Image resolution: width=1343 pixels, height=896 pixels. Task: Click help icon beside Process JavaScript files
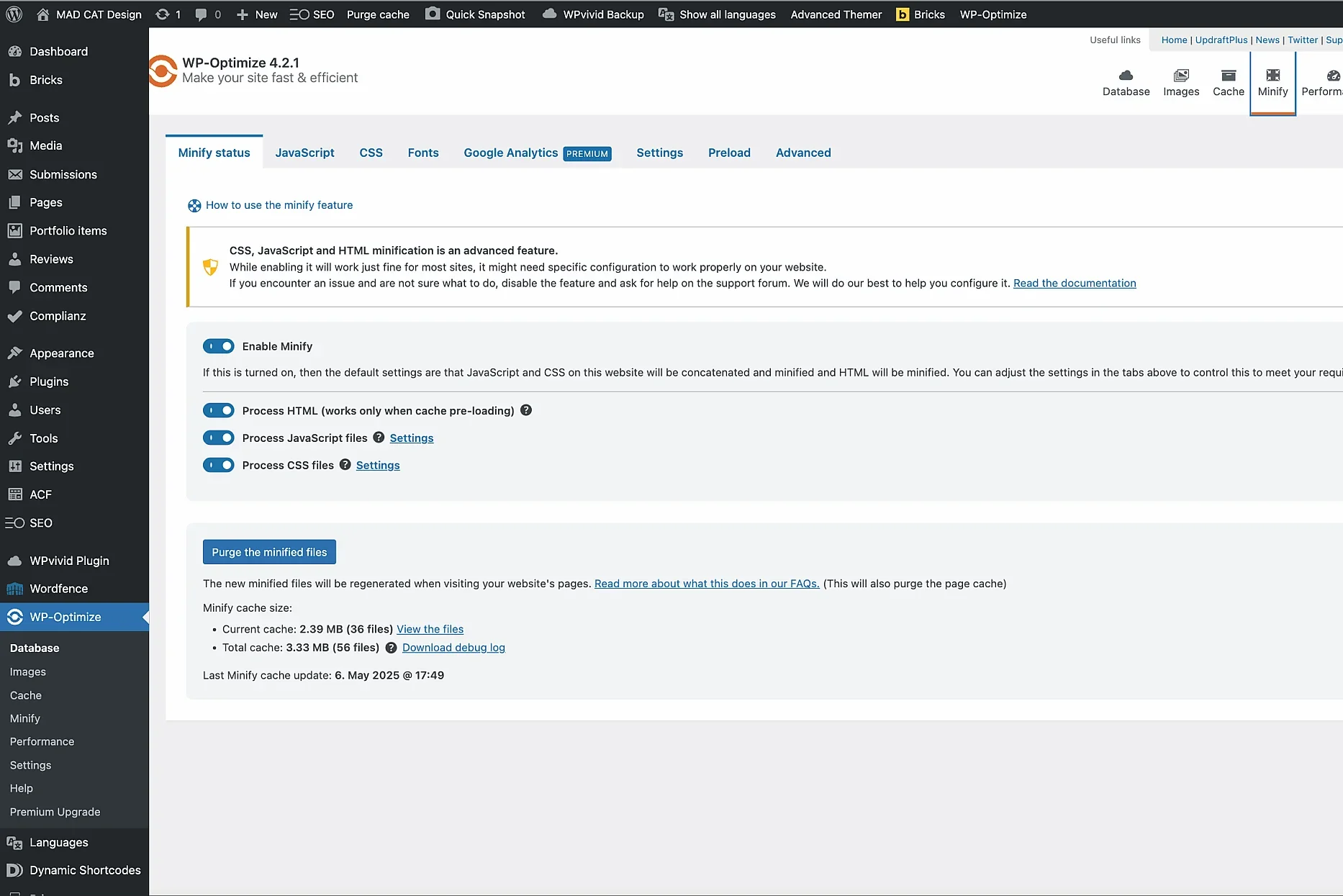tap(379, 438)
